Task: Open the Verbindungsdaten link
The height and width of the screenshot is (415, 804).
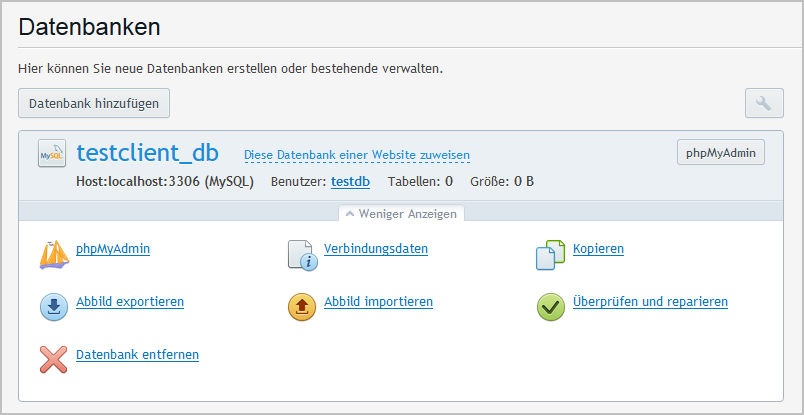Action: point(376,249)
